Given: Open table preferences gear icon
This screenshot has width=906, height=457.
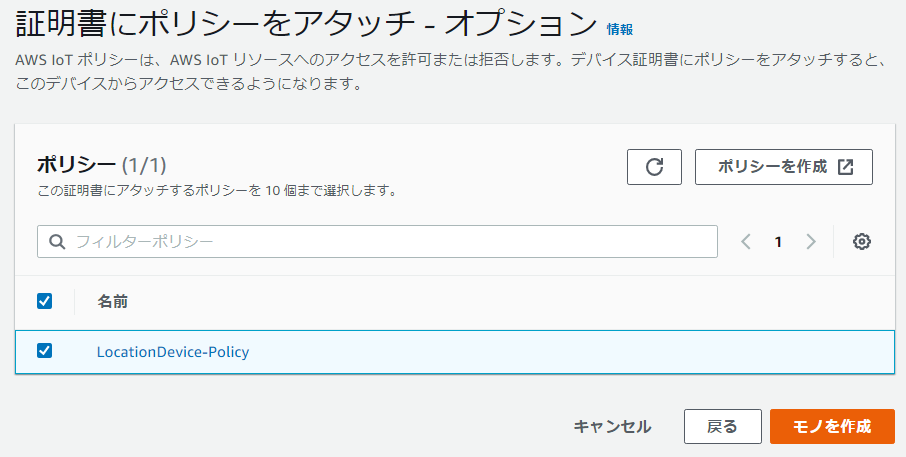Looking at the screenshot, I should [x=862, y=241].
